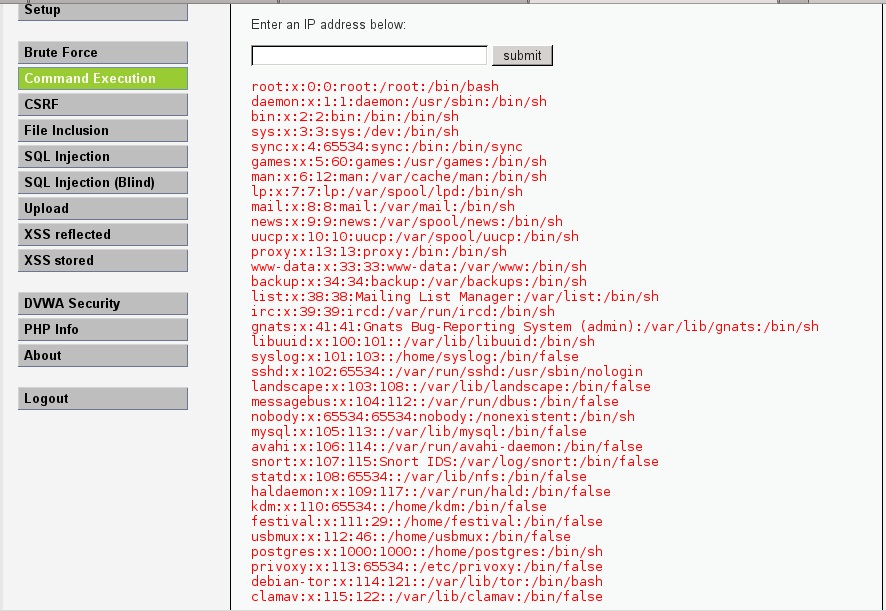Go to the CSRF page

pos(102,105)
